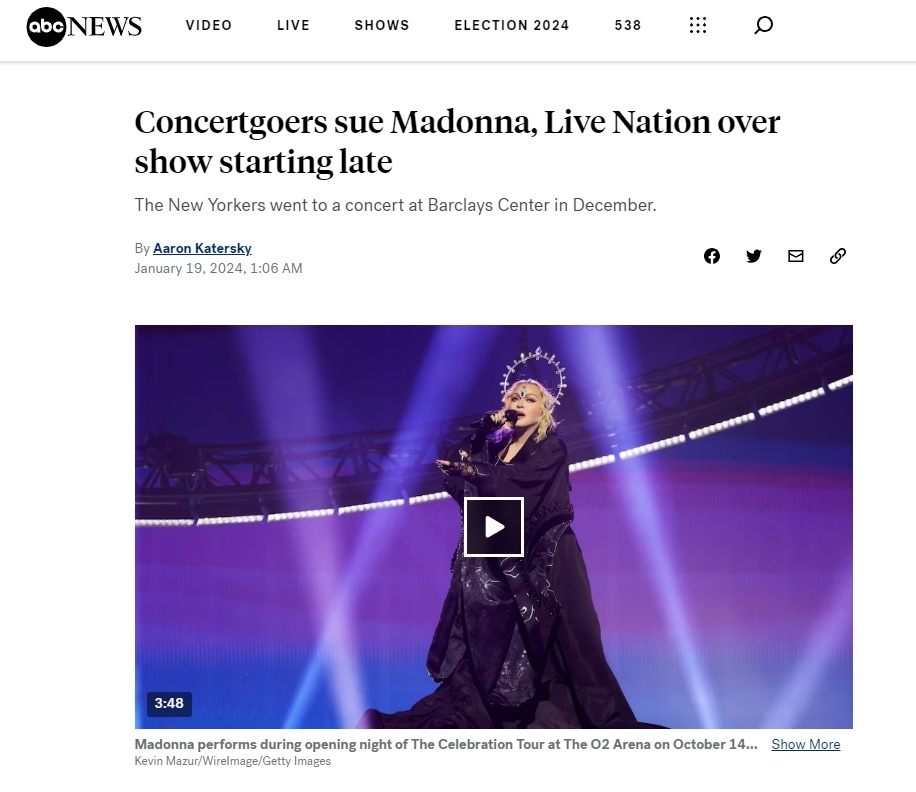Click the article headline about Madonna lawsuit
The width and height of the screenshot is (916, 792).
[x=457, y=141]
